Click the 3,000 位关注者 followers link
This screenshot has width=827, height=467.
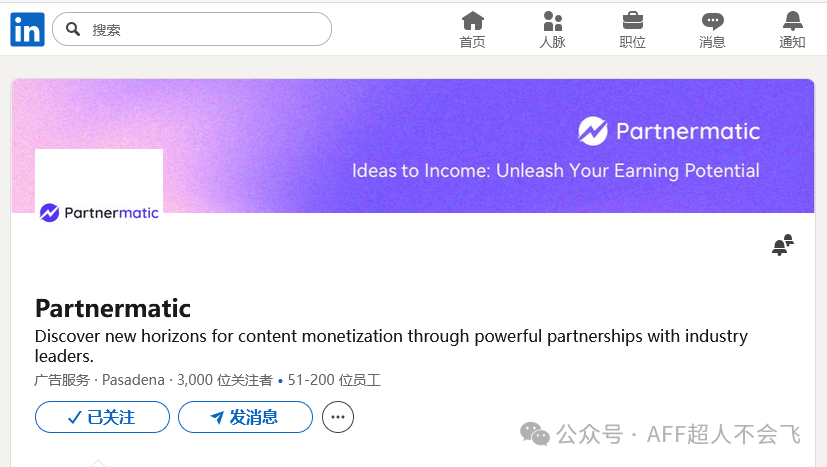(225, 380)
